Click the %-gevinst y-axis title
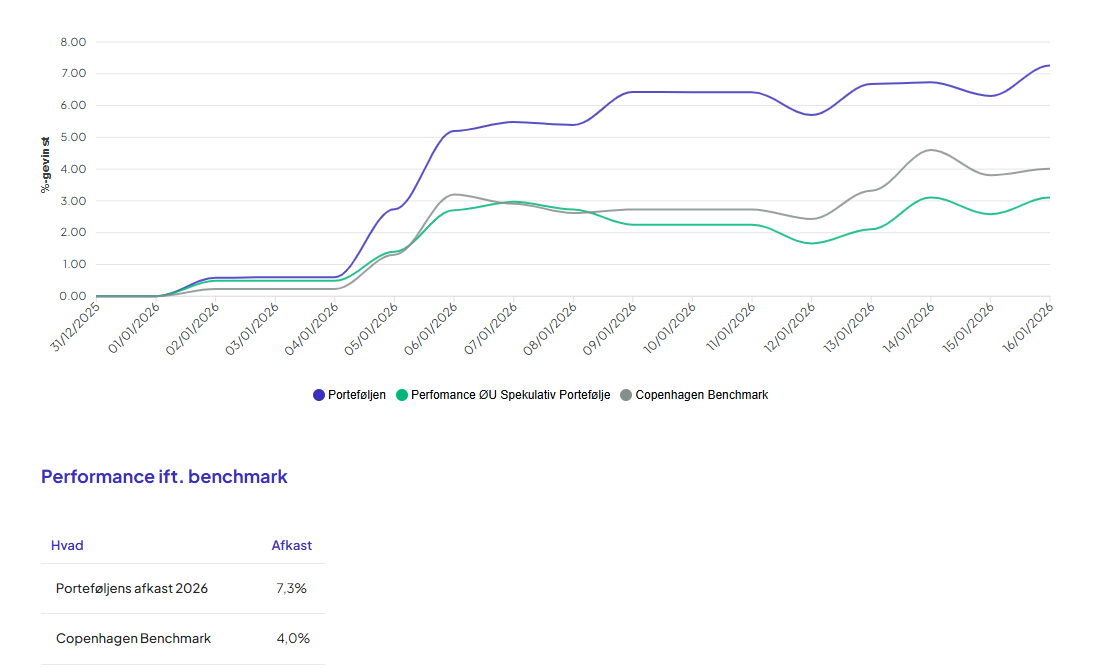The image size is (1110, 668). click(45, 164)
